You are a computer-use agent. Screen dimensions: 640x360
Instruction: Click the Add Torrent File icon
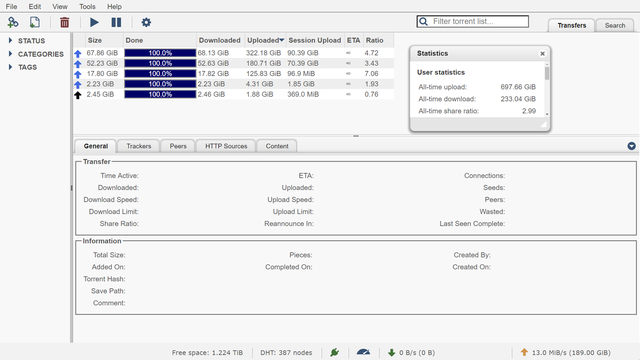tap(35, 22)
